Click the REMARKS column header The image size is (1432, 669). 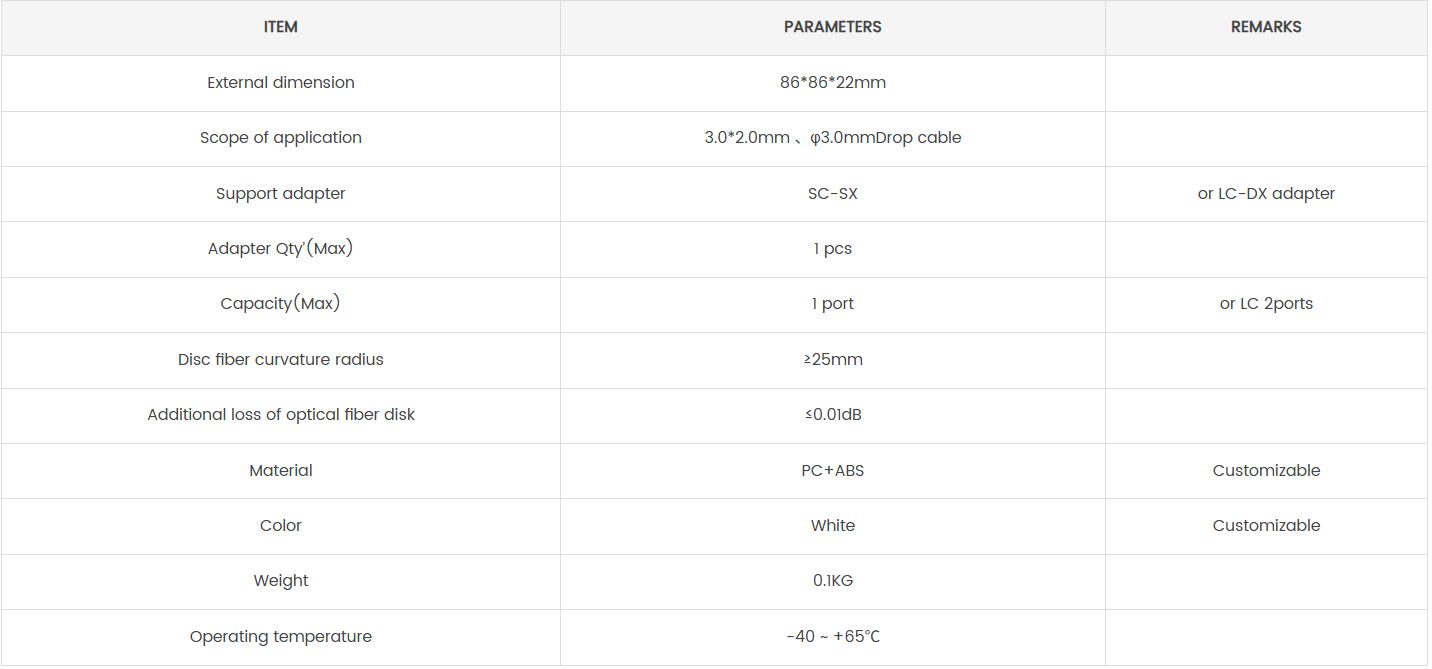pyautogui.click(x=1266, y=27)
